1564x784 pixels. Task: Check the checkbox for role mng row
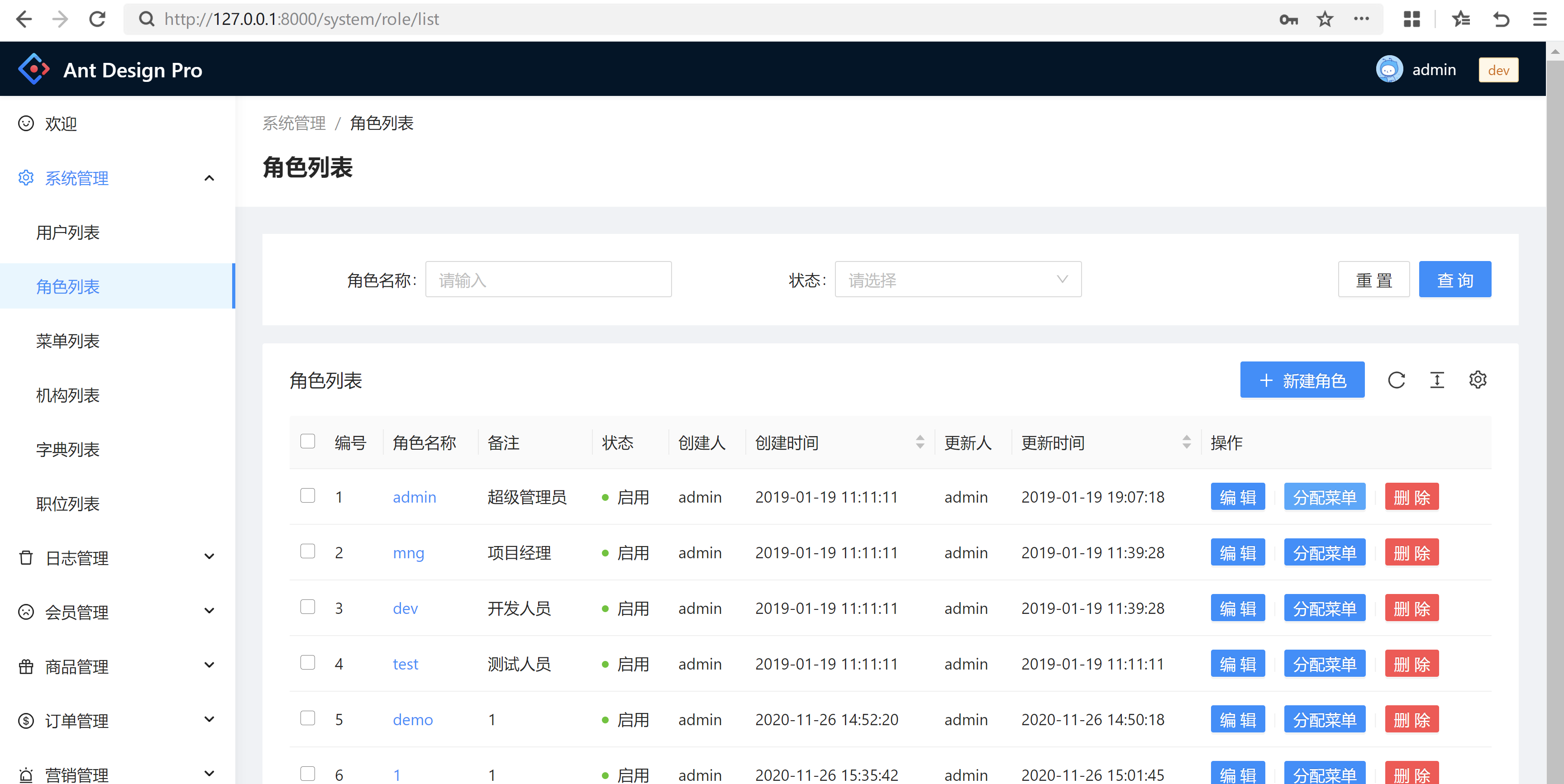(308, 551)
